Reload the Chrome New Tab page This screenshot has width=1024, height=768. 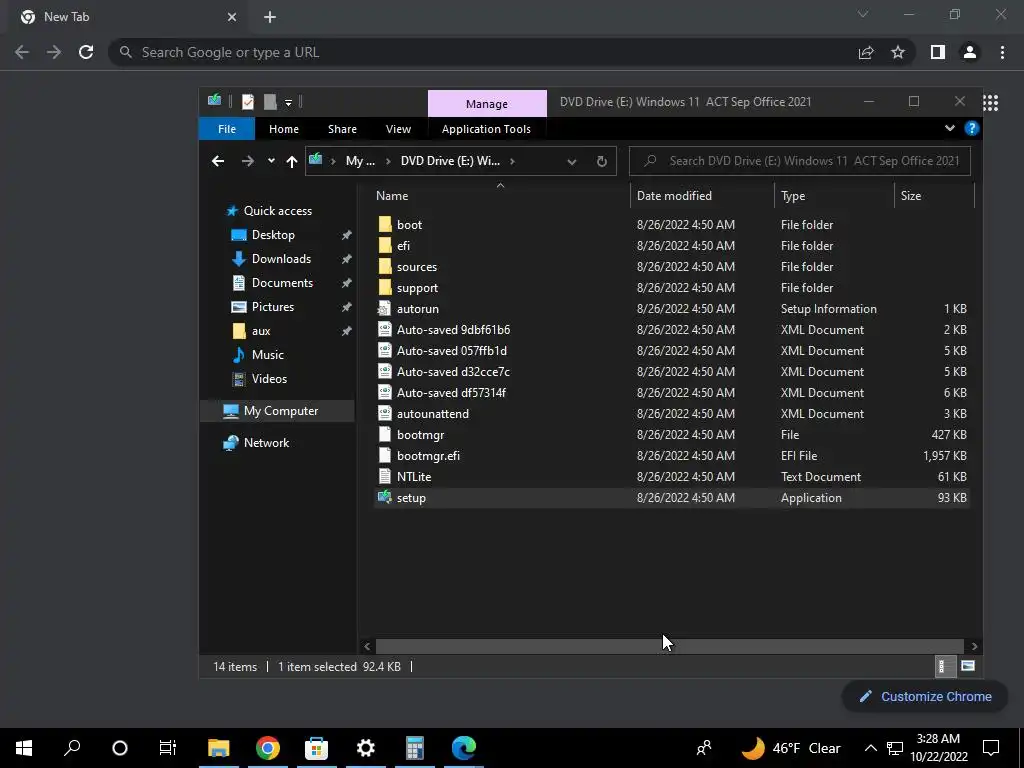point(86,52)
